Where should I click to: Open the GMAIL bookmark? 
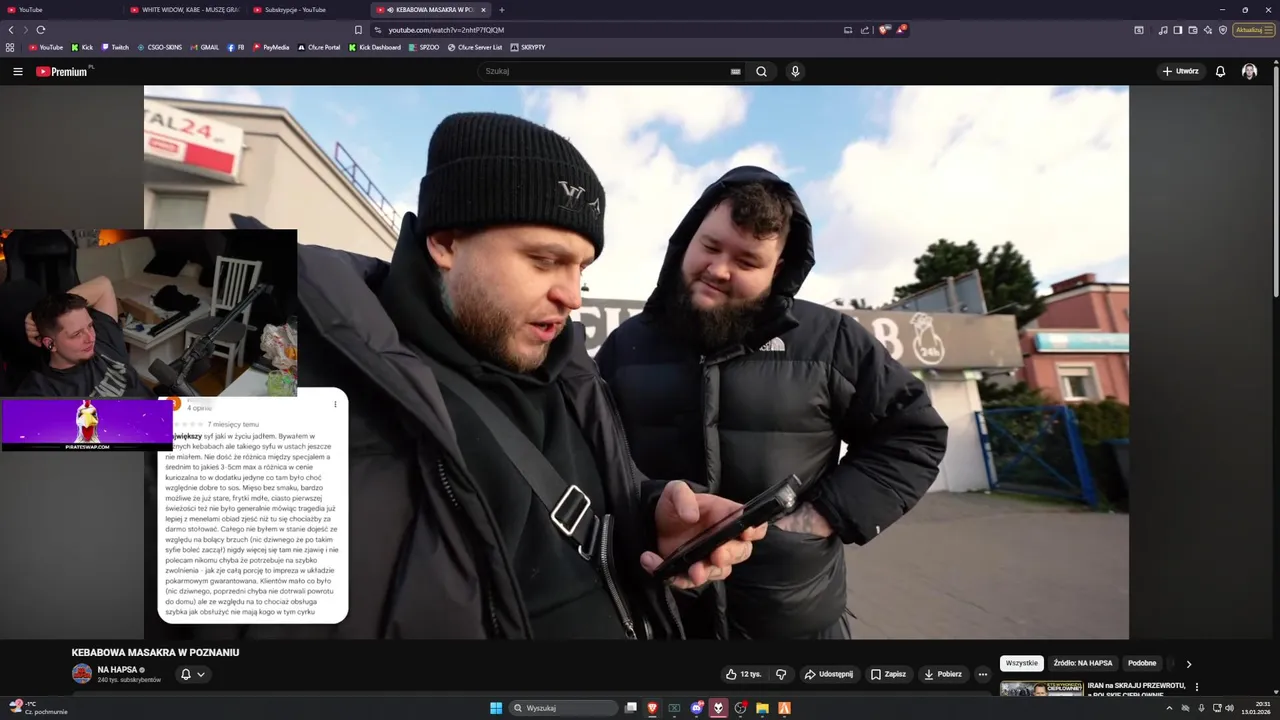tap(204, 47)
